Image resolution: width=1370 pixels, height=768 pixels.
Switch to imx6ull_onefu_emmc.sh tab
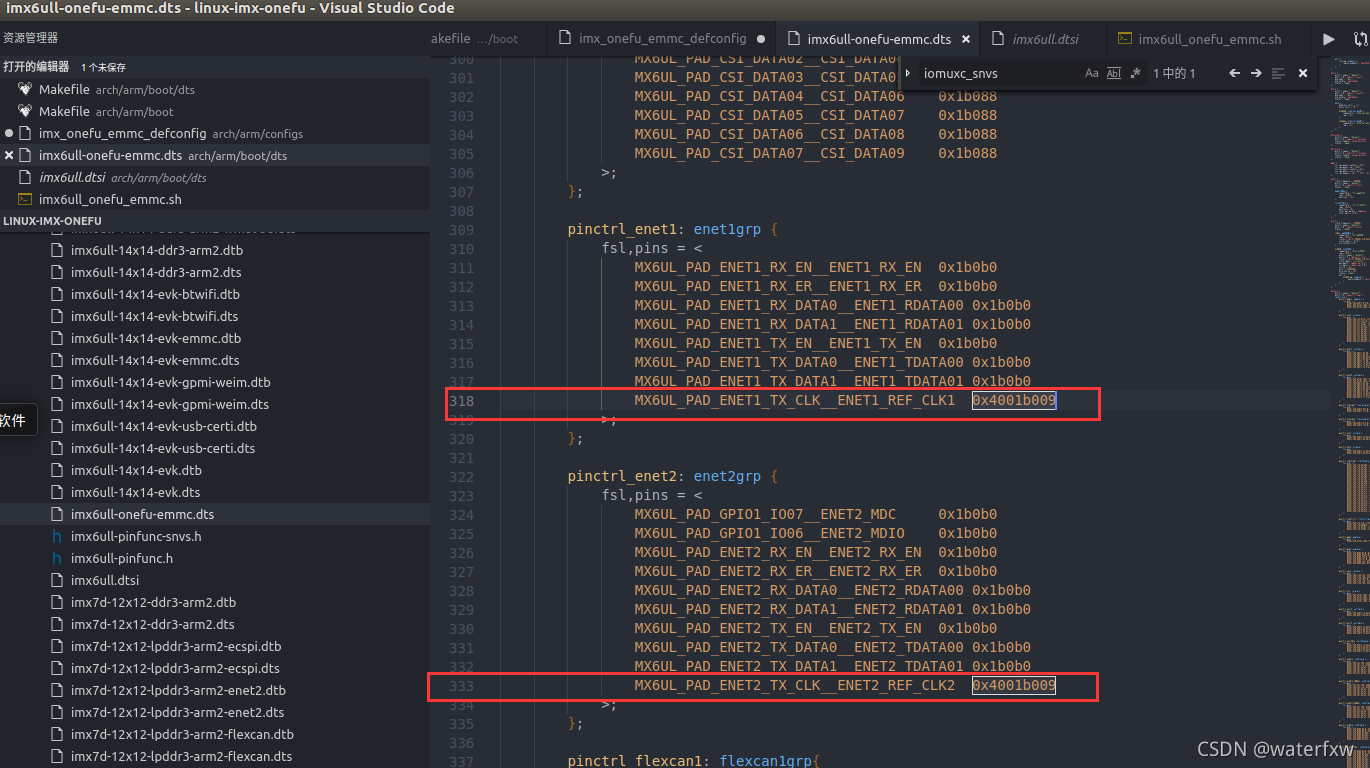(x=1209, y=39)
